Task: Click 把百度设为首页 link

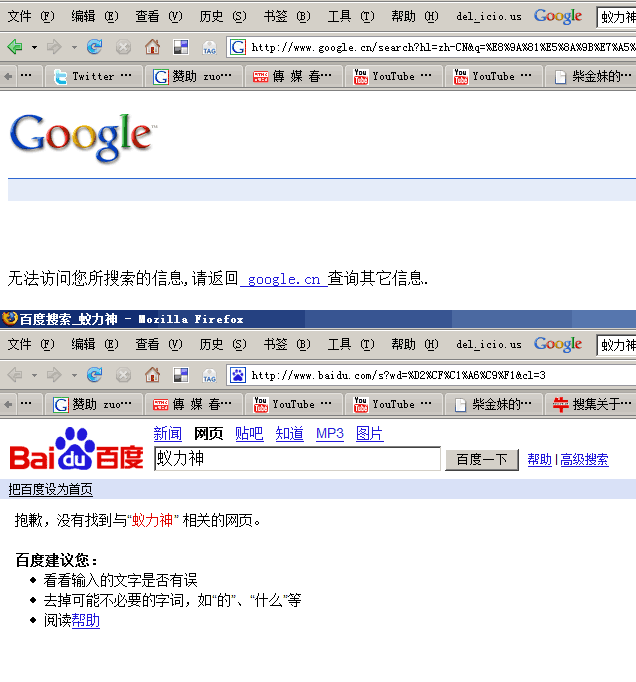Action: [50, 490]
